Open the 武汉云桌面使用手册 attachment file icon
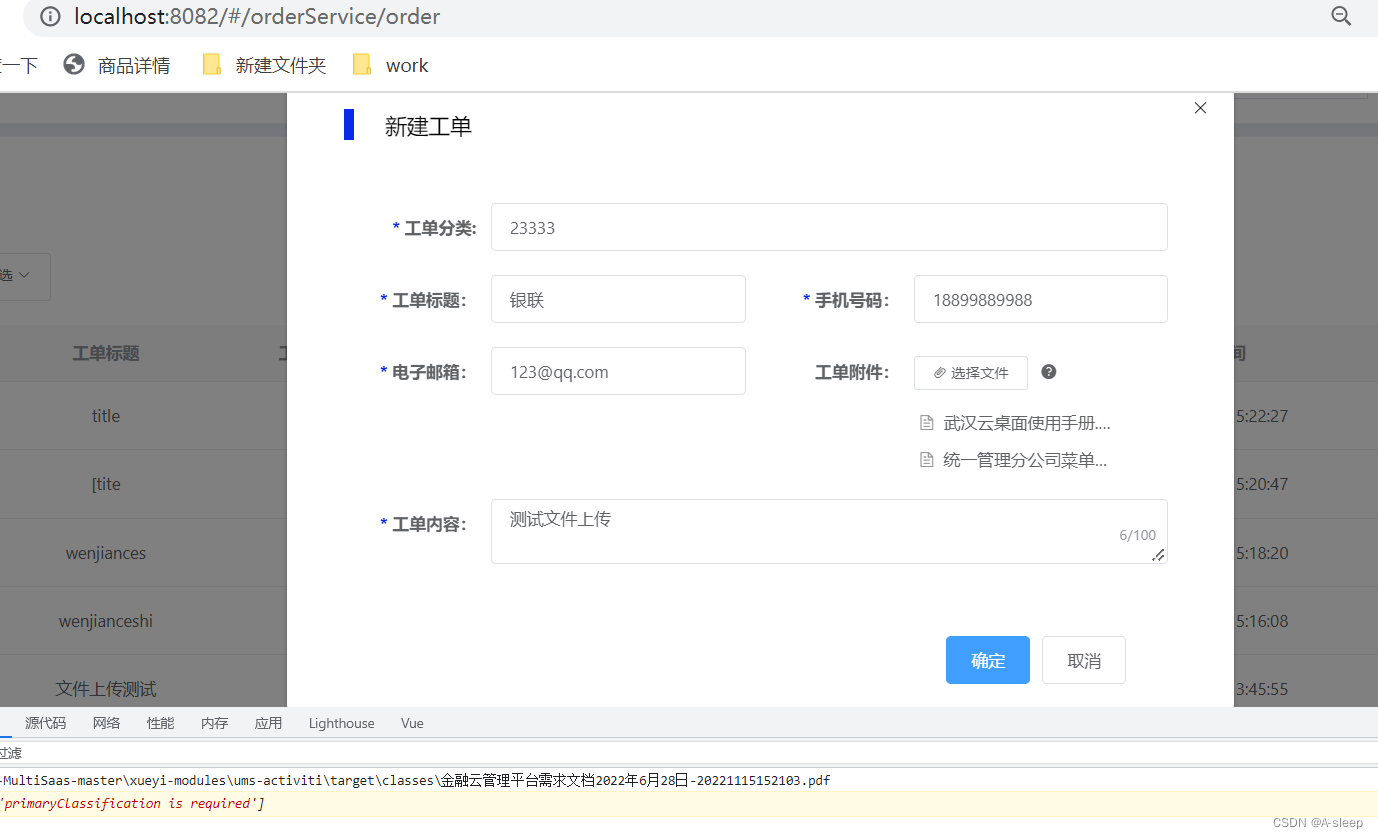1378x839 pixels. 926,422
